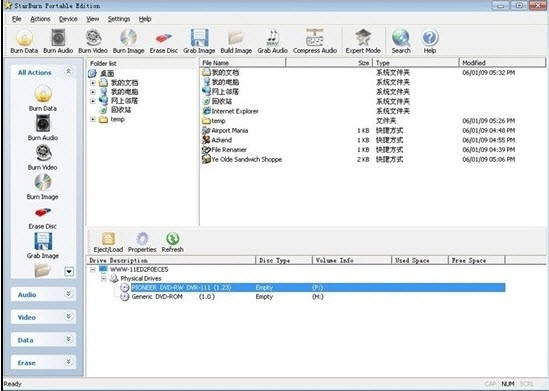Sort files by Size column header
This screenshot has width=549, height=391.
pyautogui.click(x=329, y=63)
